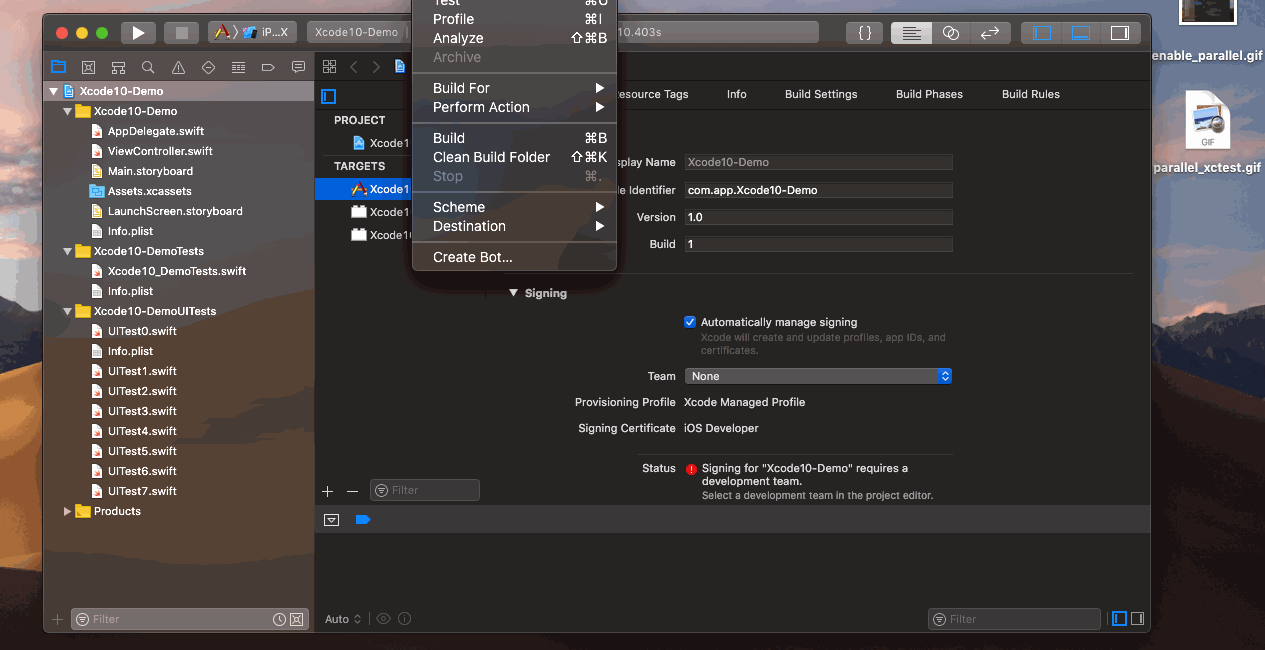Click the Stop square toolbar button
The height and width of the screenshot is (650, 1265).
(181, 33)
